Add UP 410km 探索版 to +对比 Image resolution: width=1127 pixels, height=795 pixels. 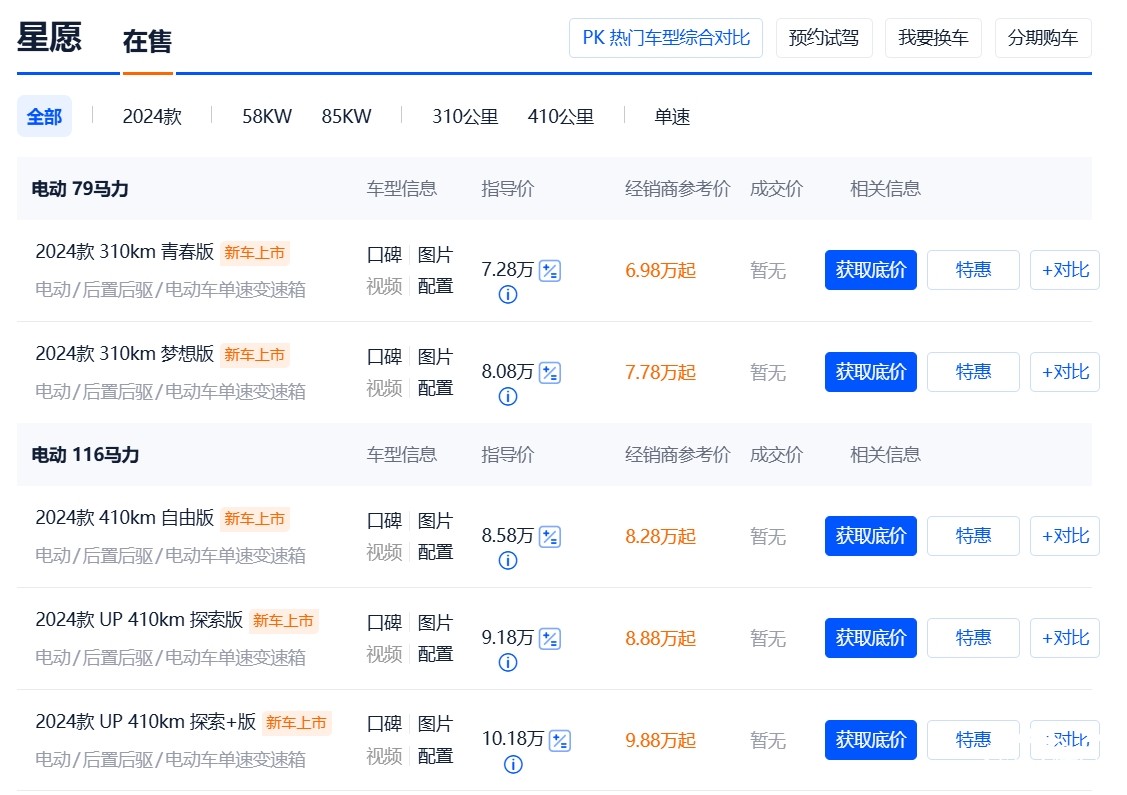coord(1065,638)
